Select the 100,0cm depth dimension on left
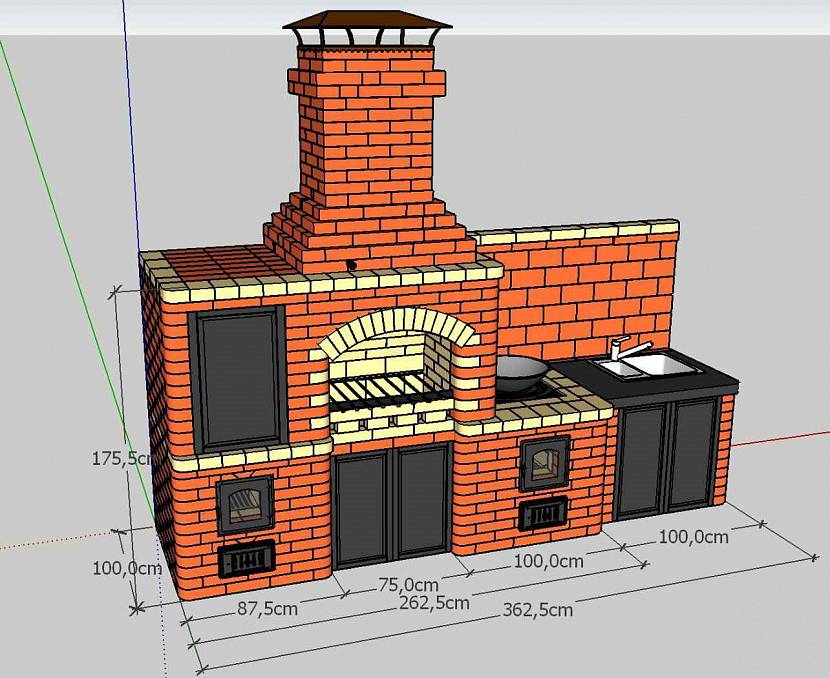The height and width of the screenshot is (678, 830). (x=127, y=568)
